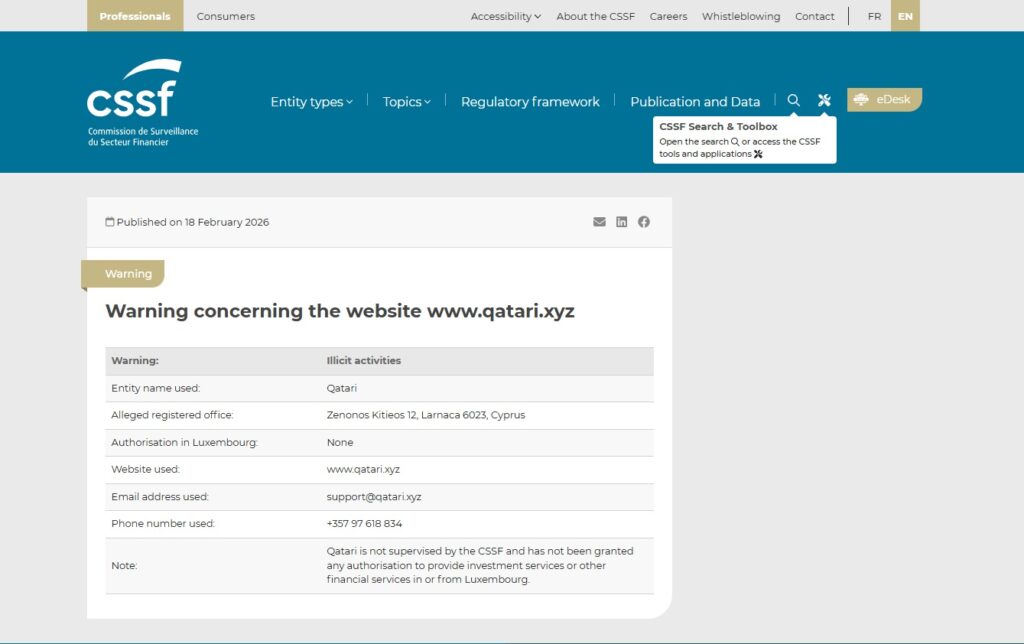Click the Warning category tag
Screen dimensions: 1024x644
(123, 274)
